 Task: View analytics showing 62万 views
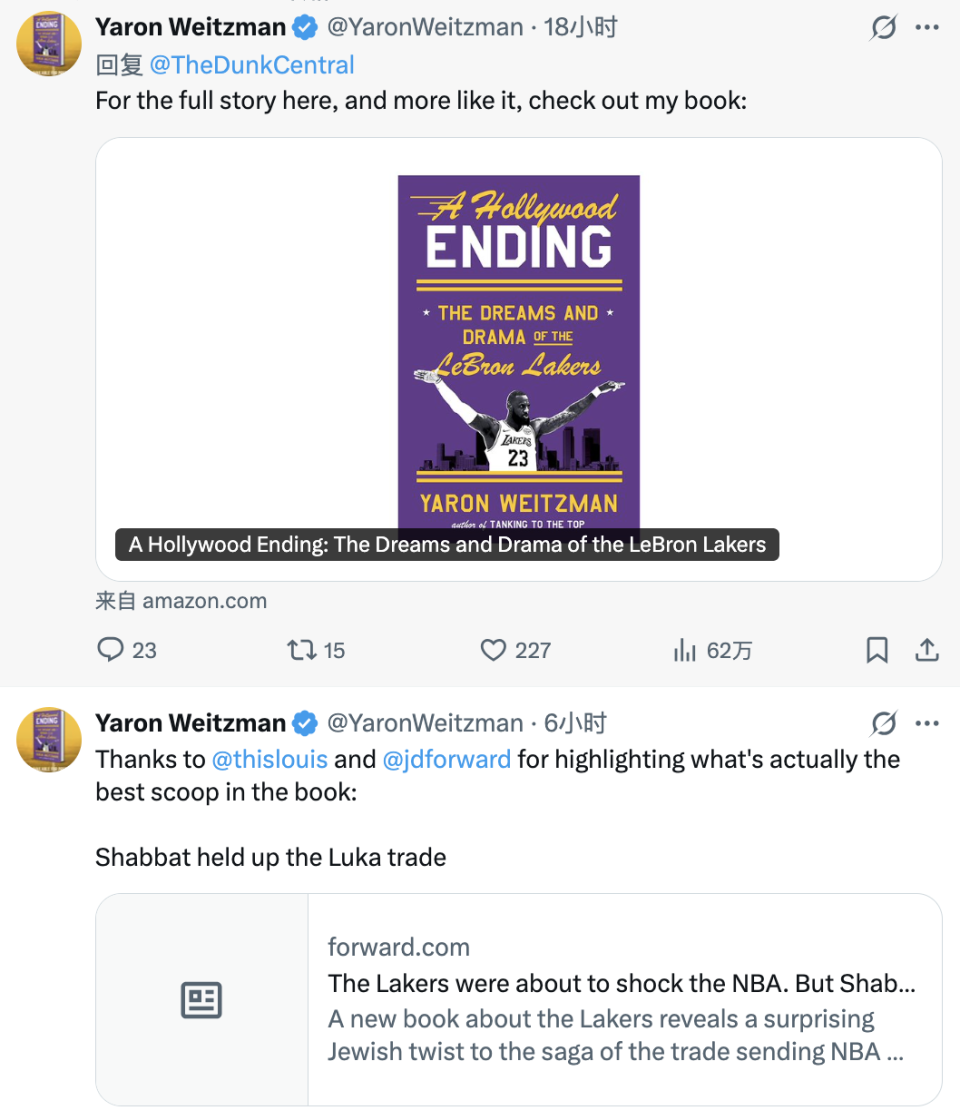point(685,651)
